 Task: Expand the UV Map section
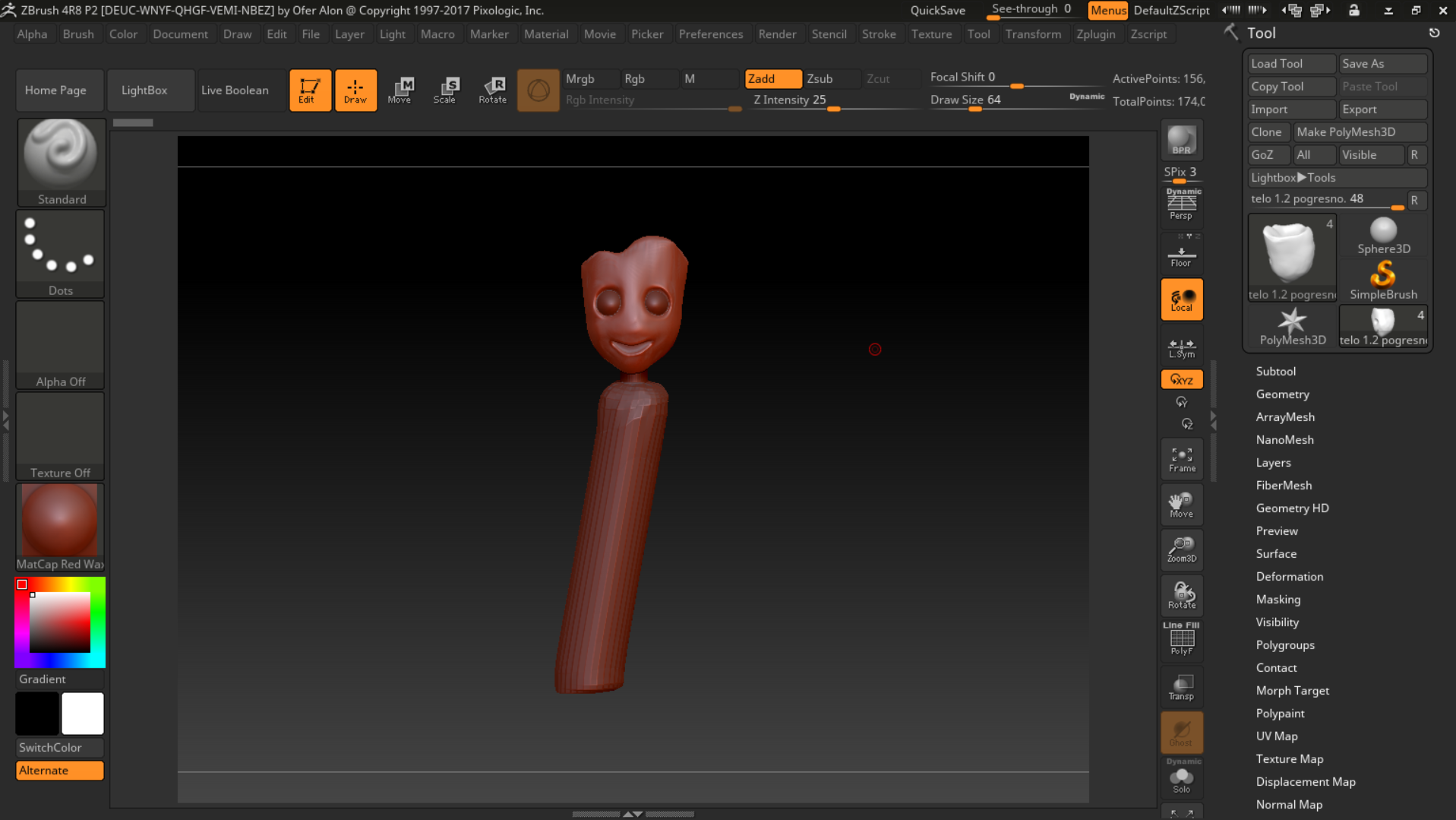point(1276,736)
